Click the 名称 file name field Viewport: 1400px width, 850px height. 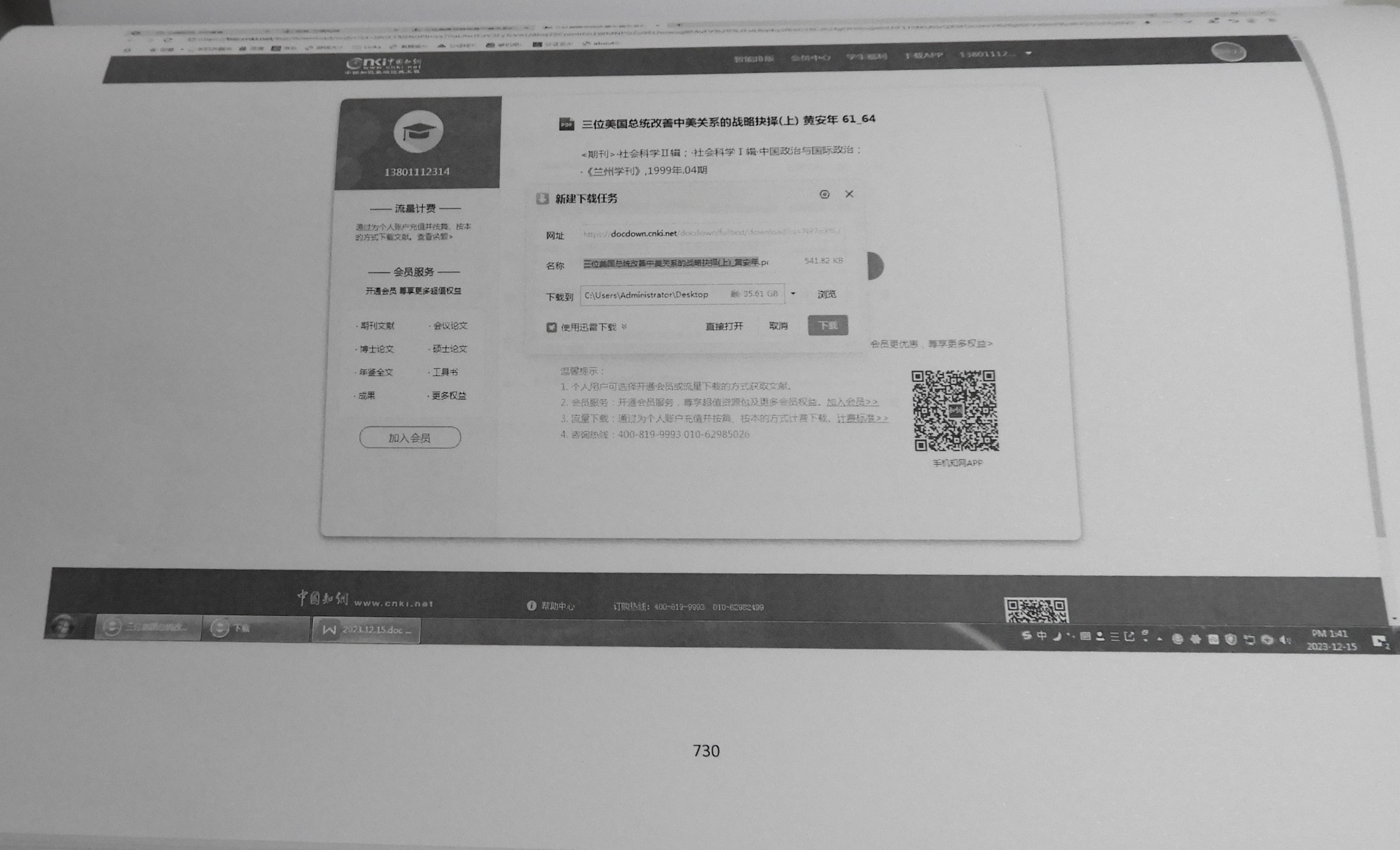click(675, 263)
